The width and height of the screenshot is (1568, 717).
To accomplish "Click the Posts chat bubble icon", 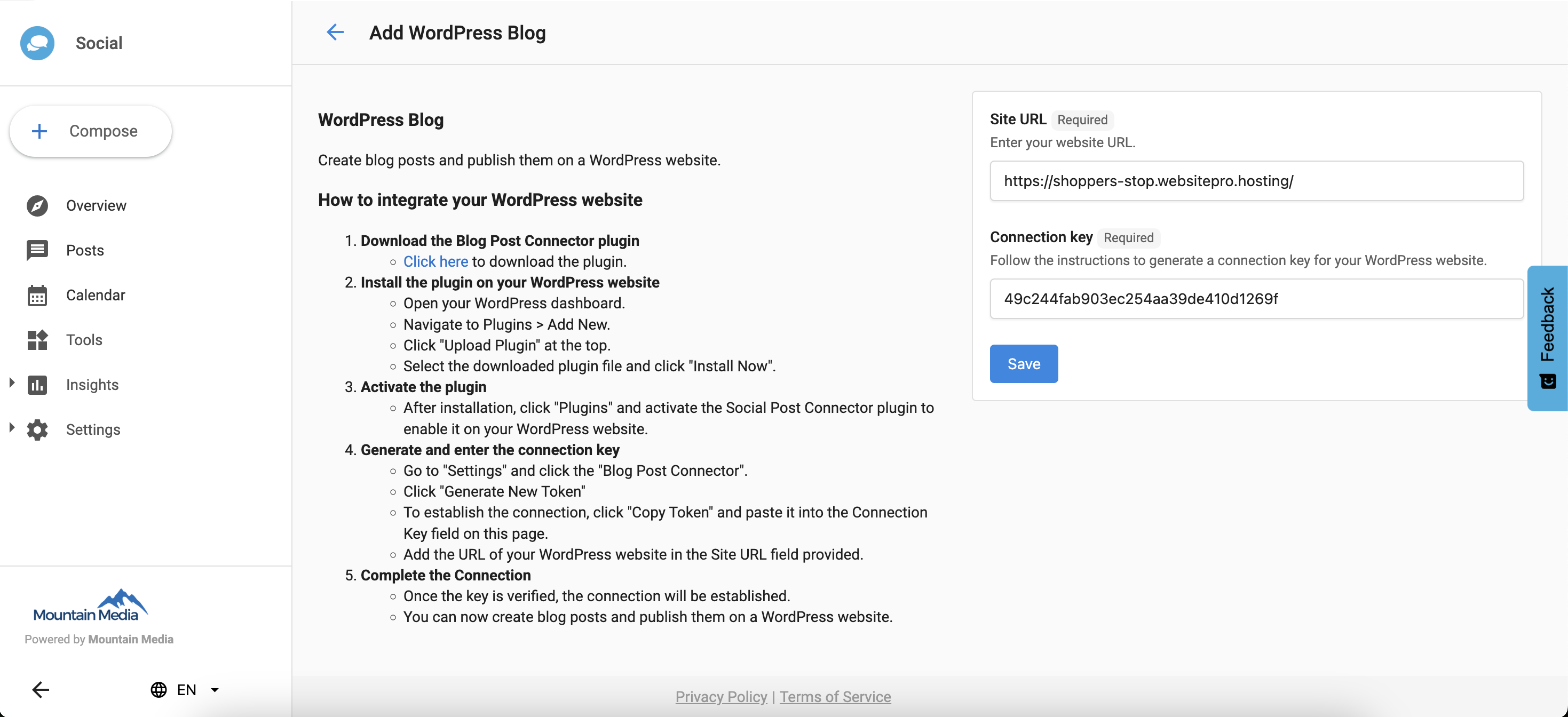I will point(37,251).
